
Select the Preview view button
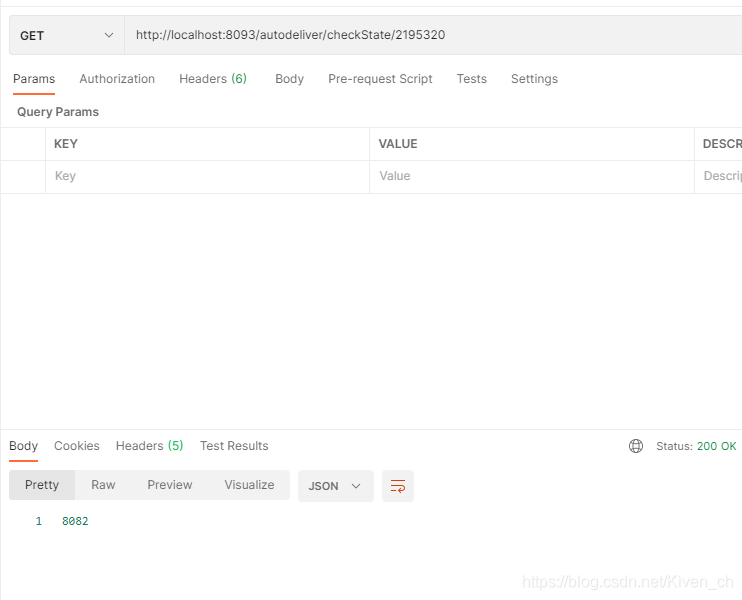(170, 485)
